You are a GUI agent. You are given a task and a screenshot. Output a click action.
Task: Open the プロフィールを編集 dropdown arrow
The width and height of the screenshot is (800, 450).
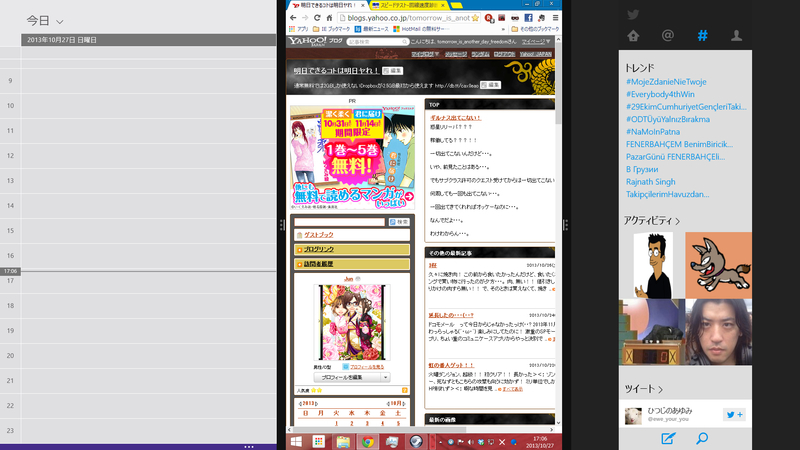coord(385,378)
